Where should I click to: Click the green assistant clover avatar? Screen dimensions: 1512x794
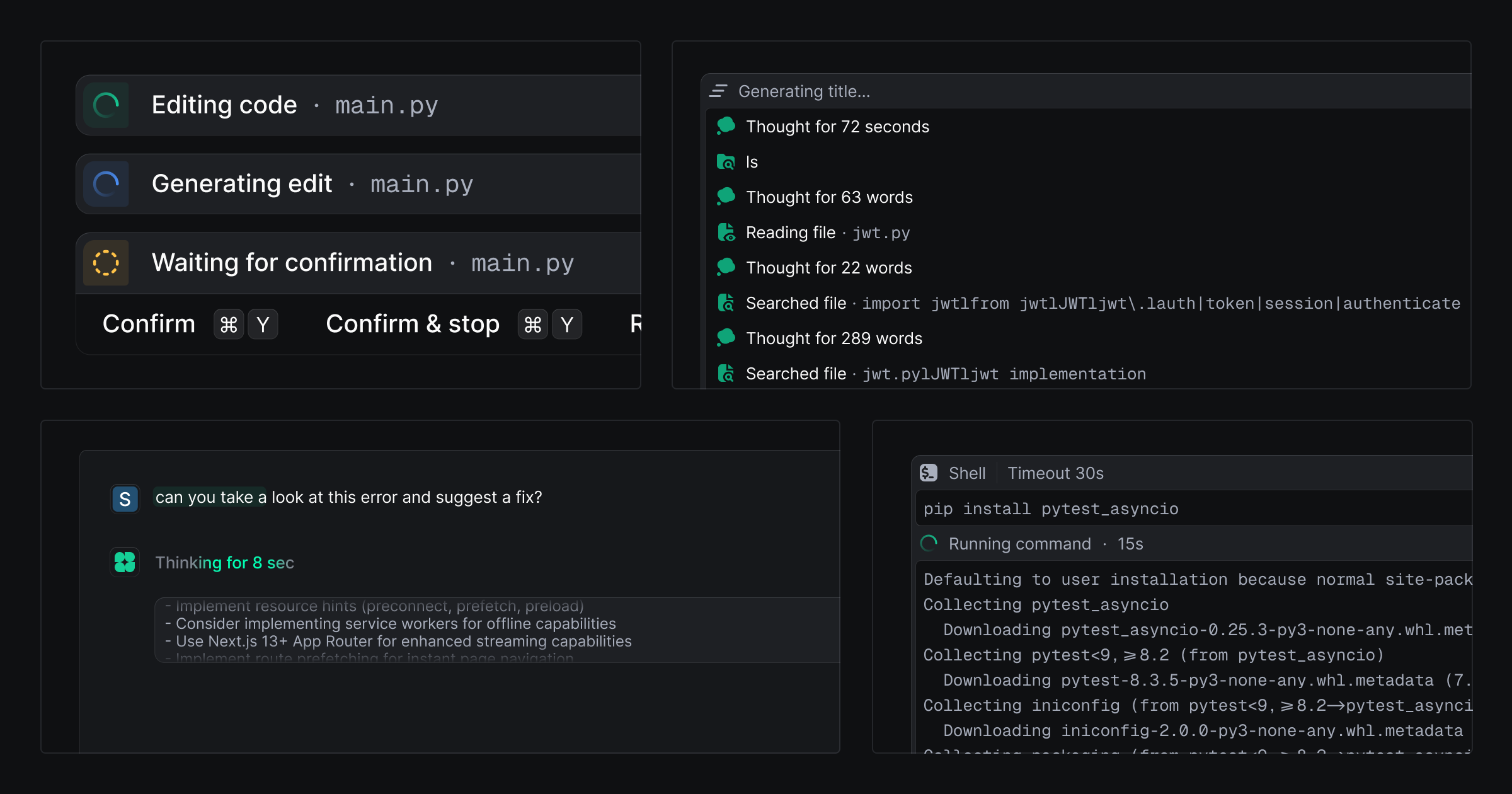tap(125, 562)
